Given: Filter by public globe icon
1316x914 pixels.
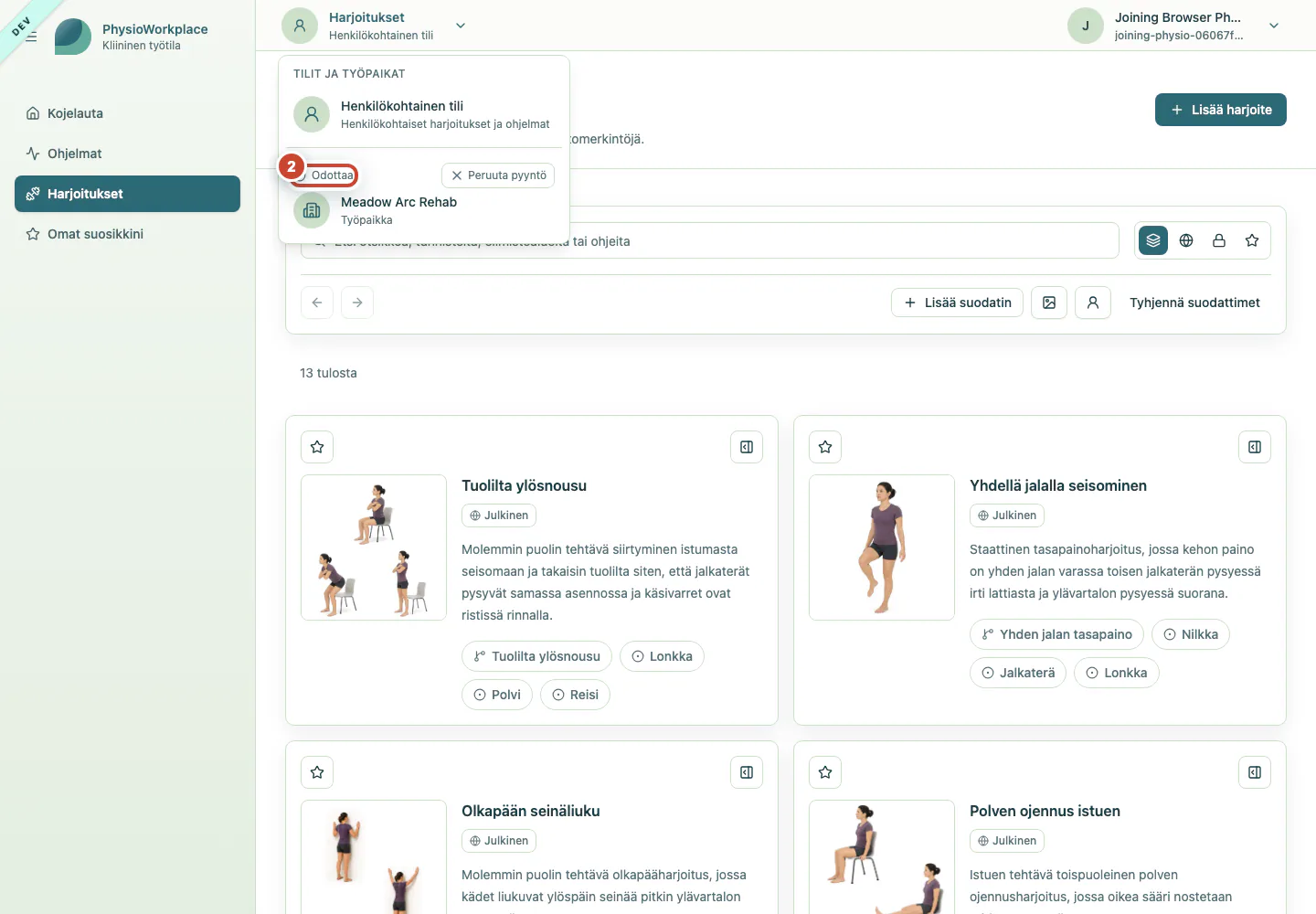Looking at the screenshot, I should point(1186,240).
